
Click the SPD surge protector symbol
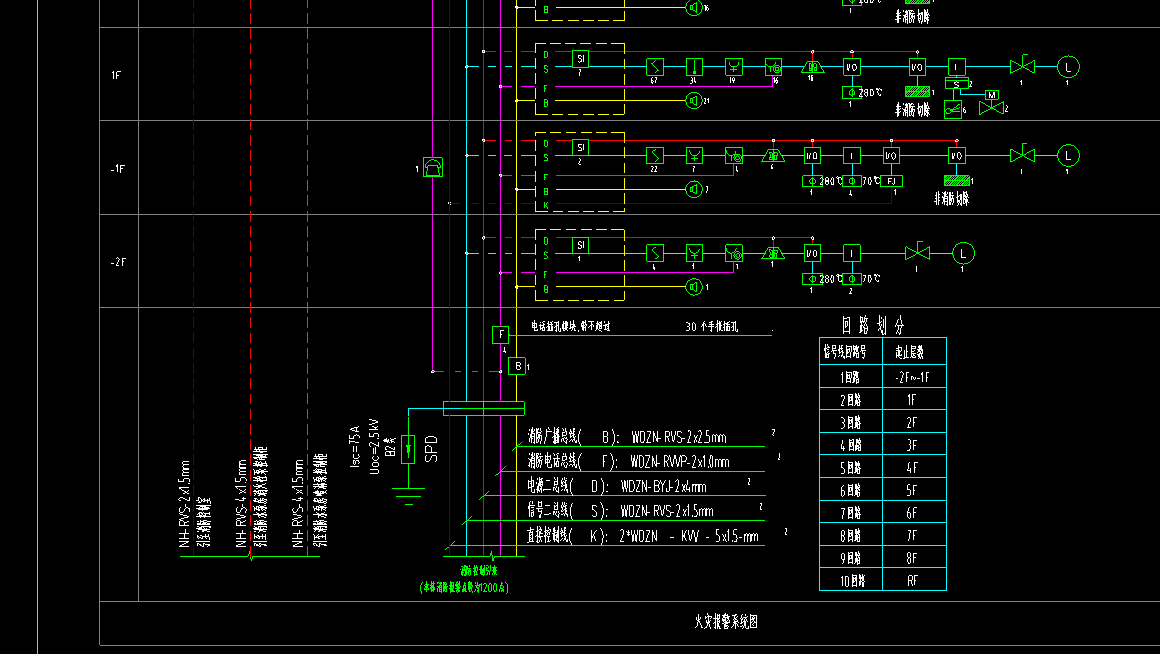[x=408, y=449]
